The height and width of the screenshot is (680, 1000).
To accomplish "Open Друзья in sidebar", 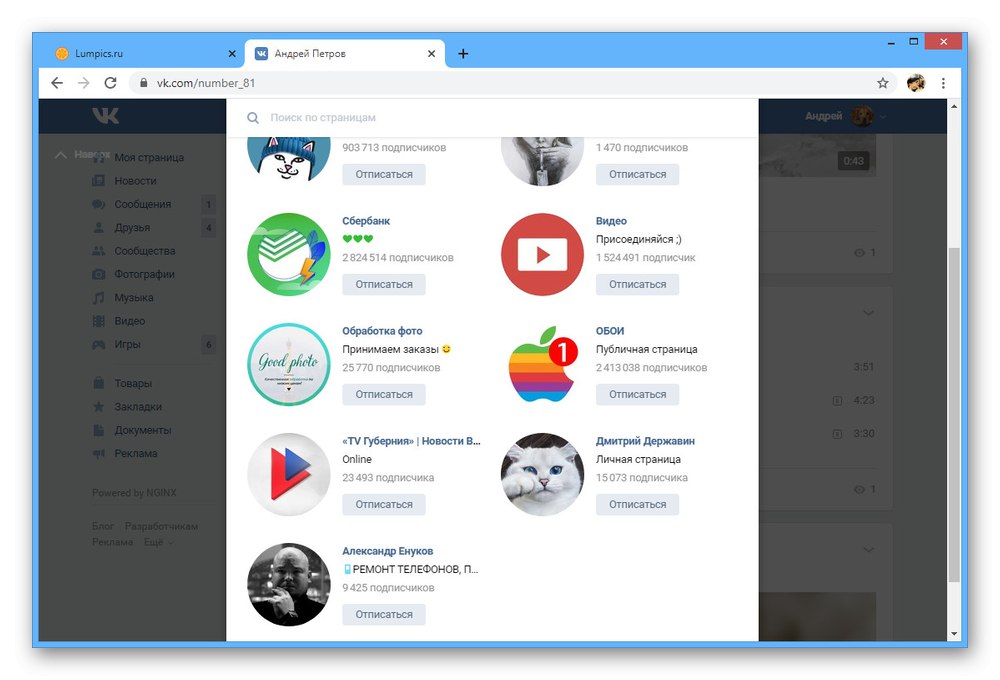I will point(132,228).
